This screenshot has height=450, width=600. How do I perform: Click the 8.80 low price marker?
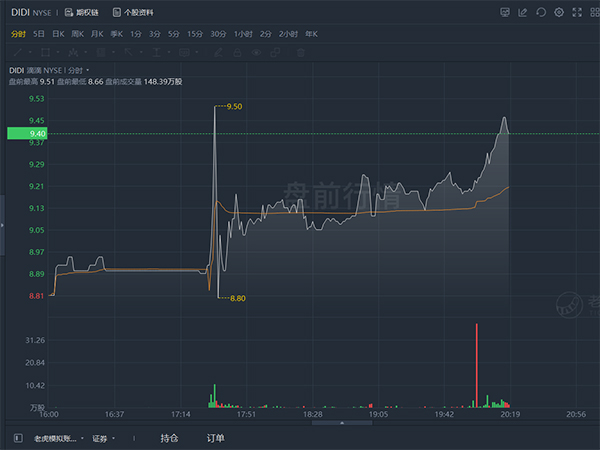[x=237, y=298]
